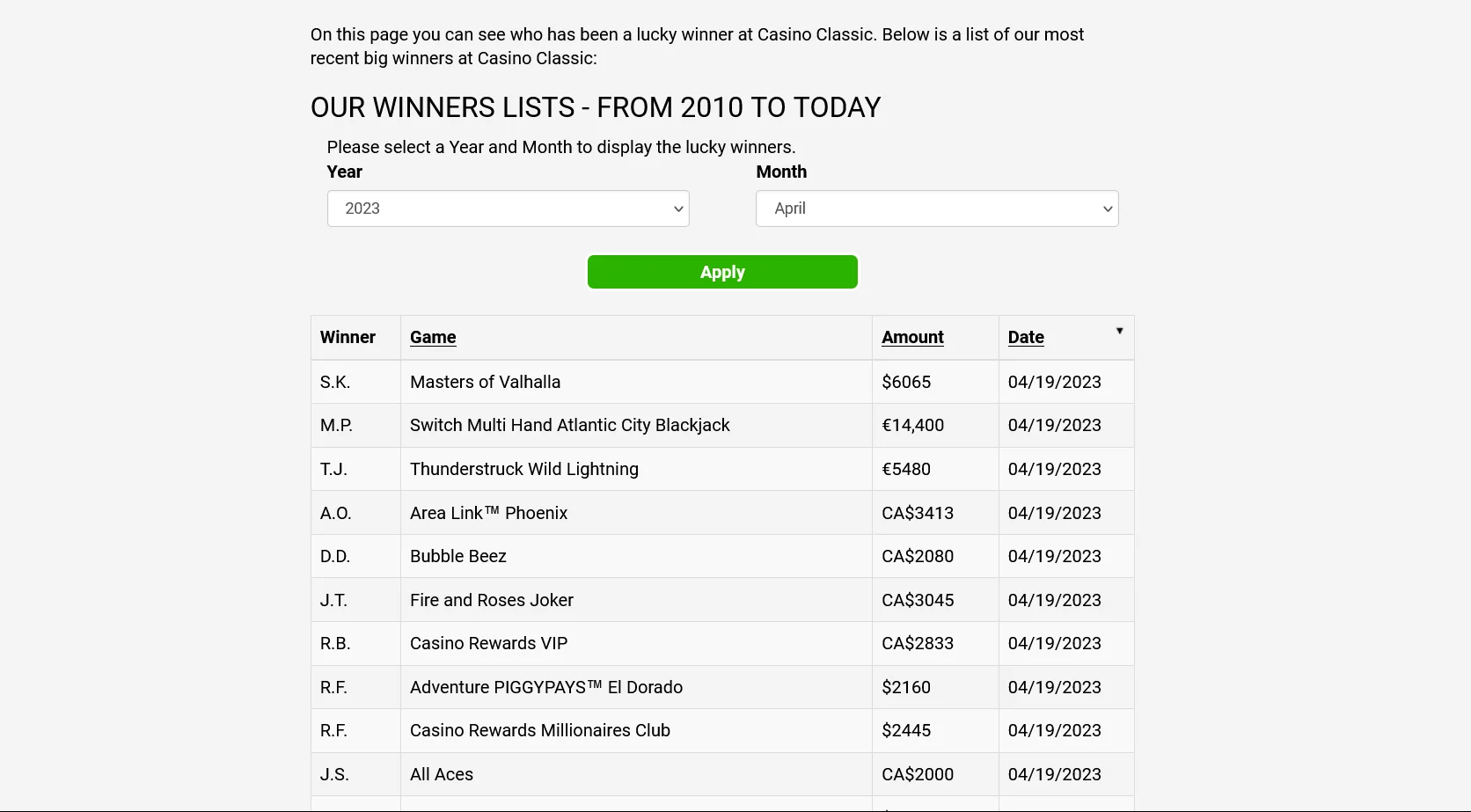The width and height of the screenshot is (1471, 812).
Task: Click the CA$2080 amount cell
Action: [935, 556]
